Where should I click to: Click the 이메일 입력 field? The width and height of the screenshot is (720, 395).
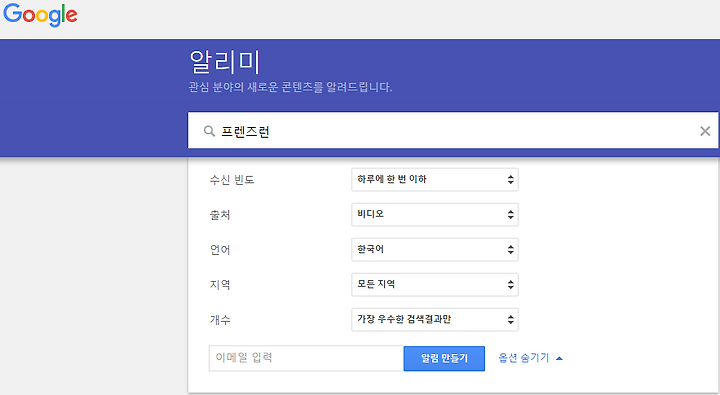click(x=306, y=358)
